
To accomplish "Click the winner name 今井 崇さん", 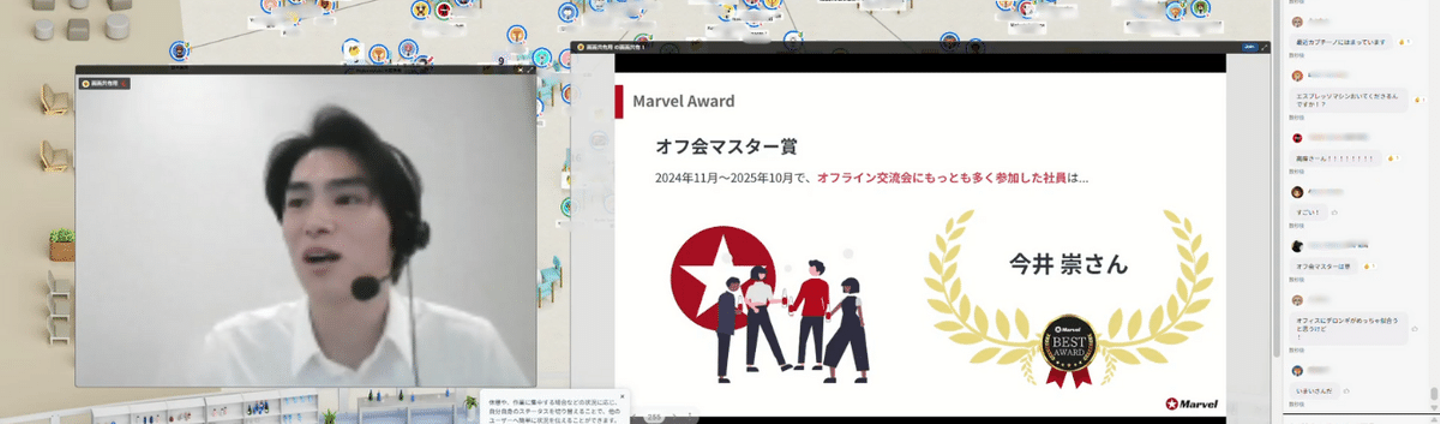I will (1068, 264).
